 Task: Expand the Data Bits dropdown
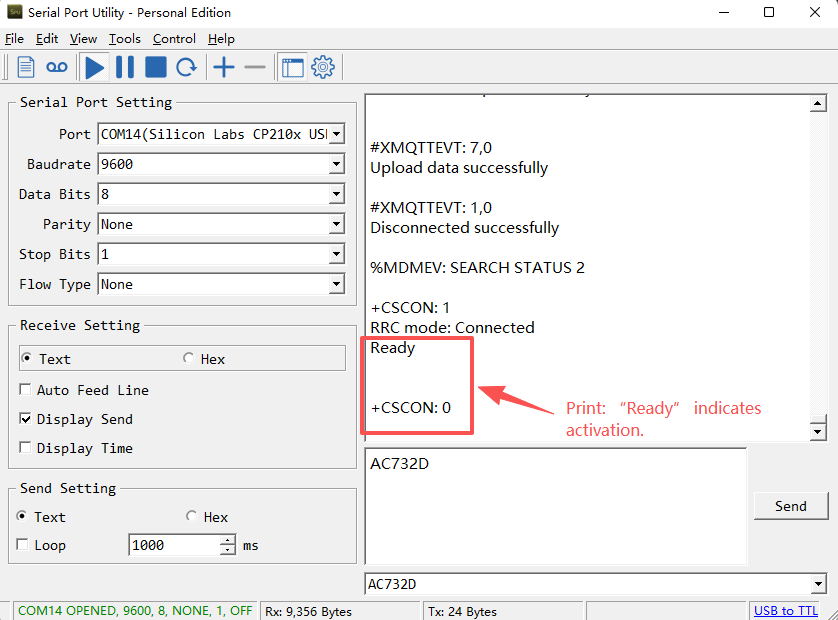click(337, 194)
